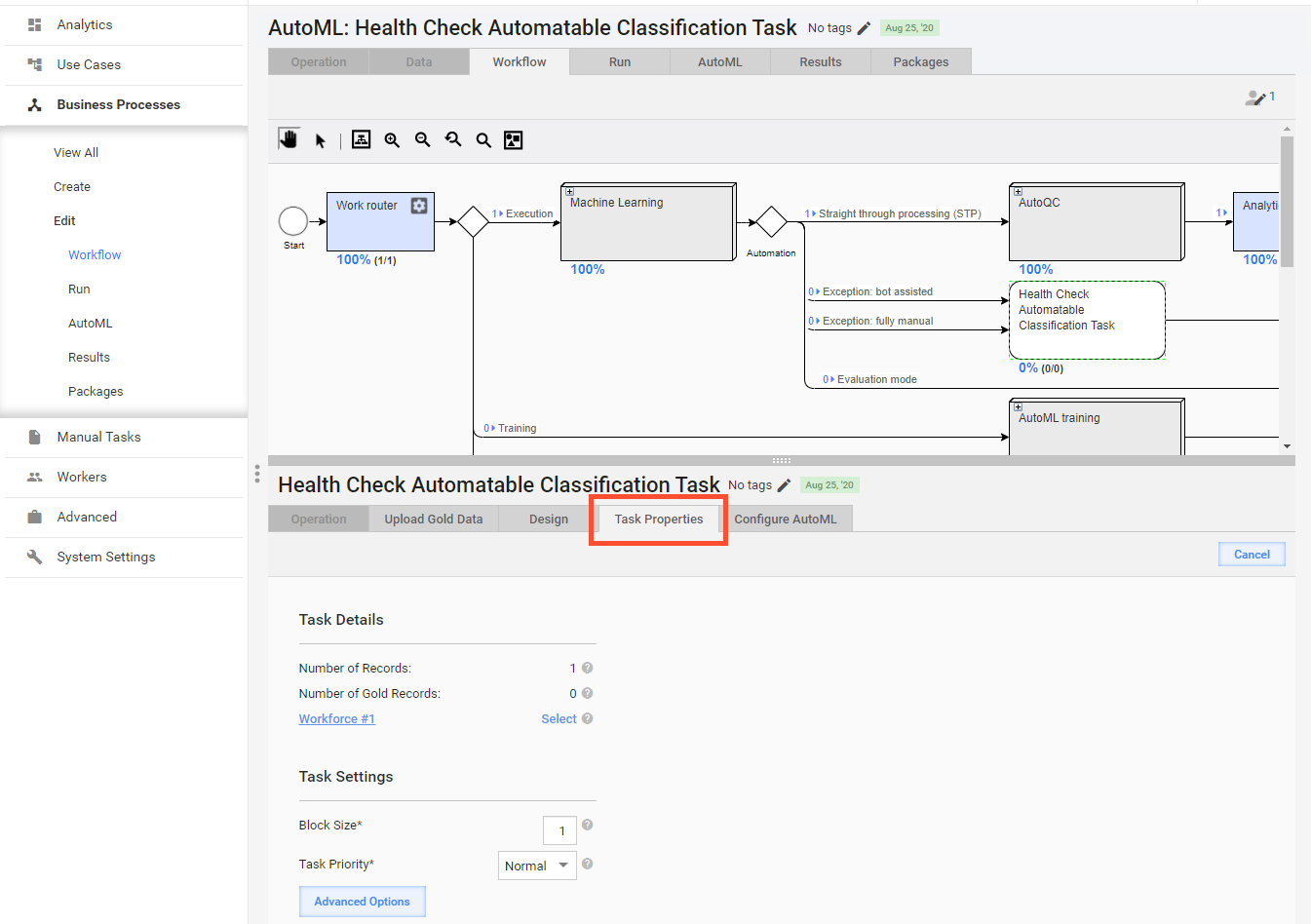Open the top AutoML tab
The image size is (1311, 924).
(x=720, y=61)
